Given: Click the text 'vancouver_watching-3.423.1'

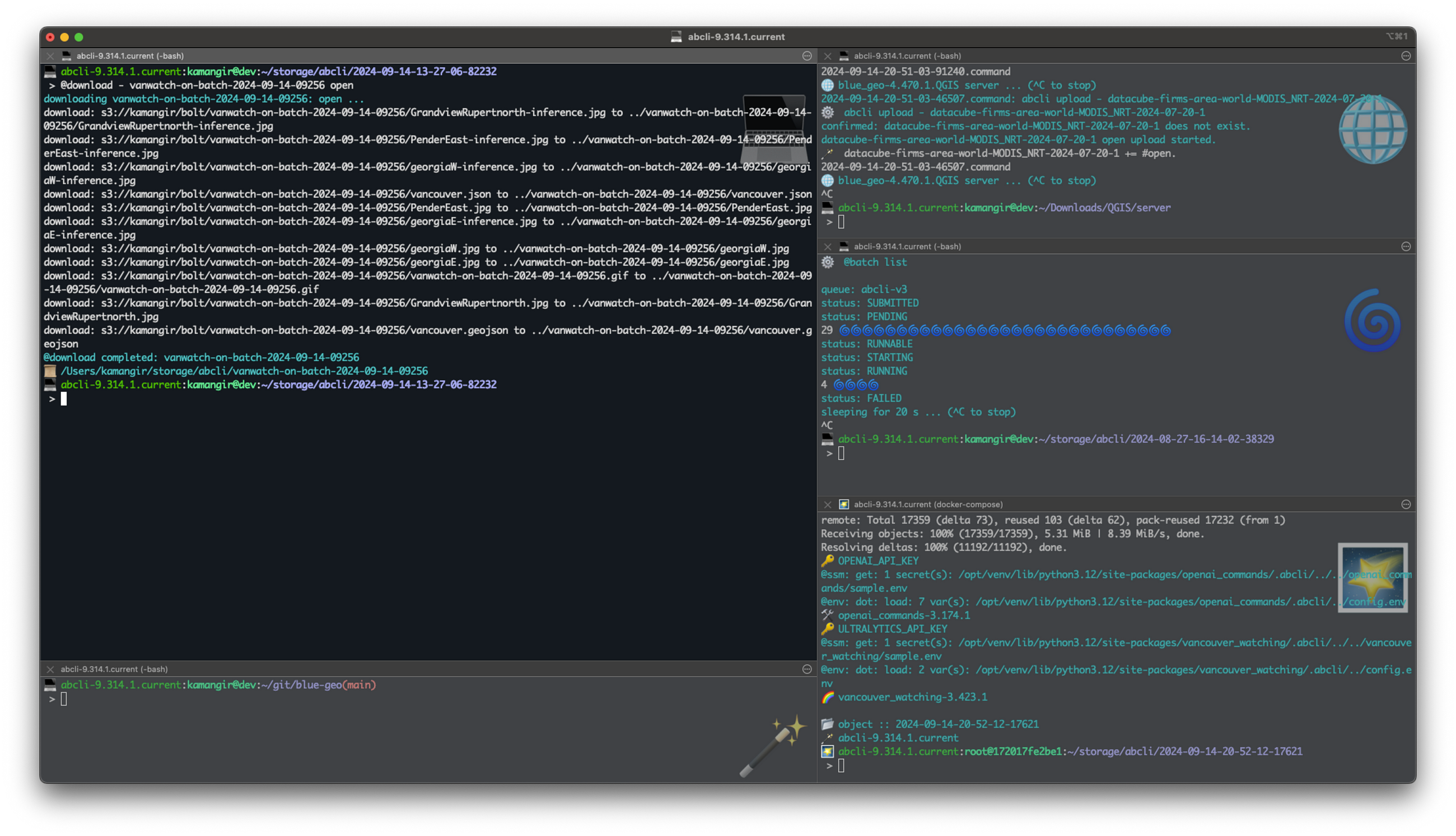Looking at the screenshot, I should click(x=912, y=697).
